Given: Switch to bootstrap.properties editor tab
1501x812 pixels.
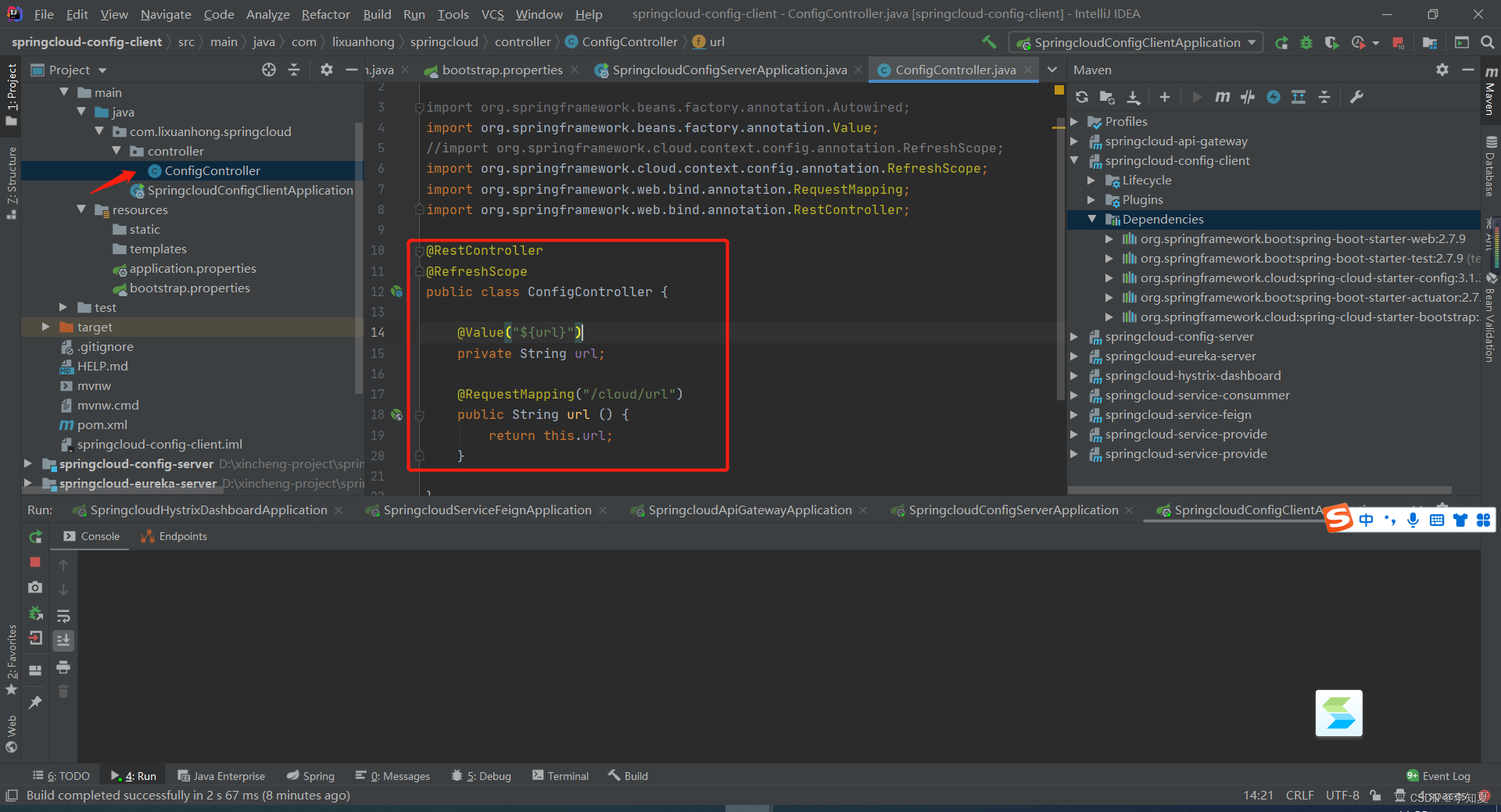Looking at the screenshot, I should click(502, 70).
